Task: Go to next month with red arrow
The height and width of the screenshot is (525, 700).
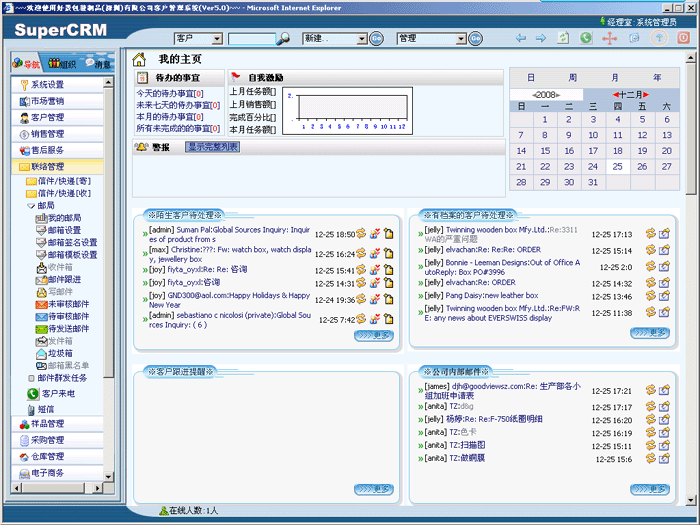Action: [646, 95]
